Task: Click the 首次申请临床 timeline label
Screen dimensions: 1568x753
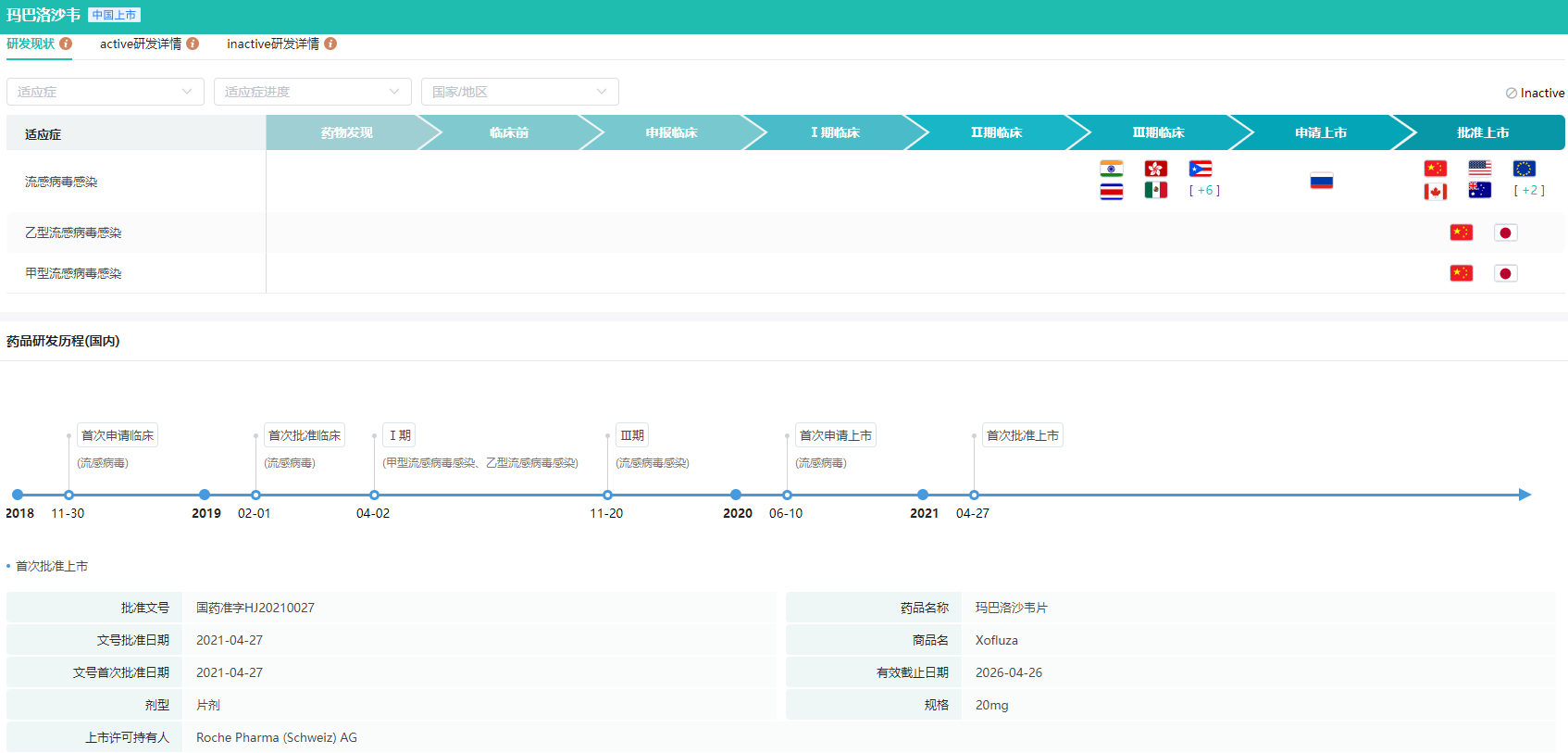Action: 118,435
